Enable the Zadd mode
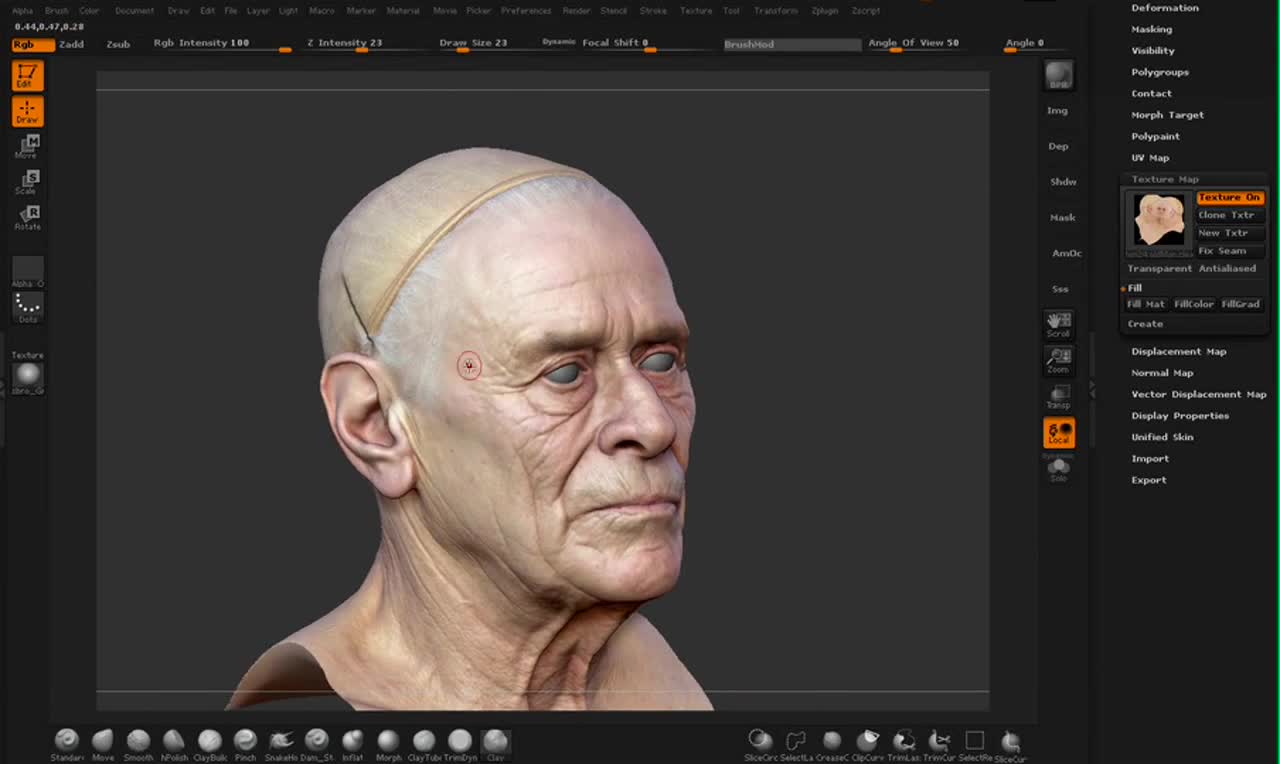Image resolution: width=1280 pixels, height=764 pixels. pyautogui.click(x=72, y=44)
